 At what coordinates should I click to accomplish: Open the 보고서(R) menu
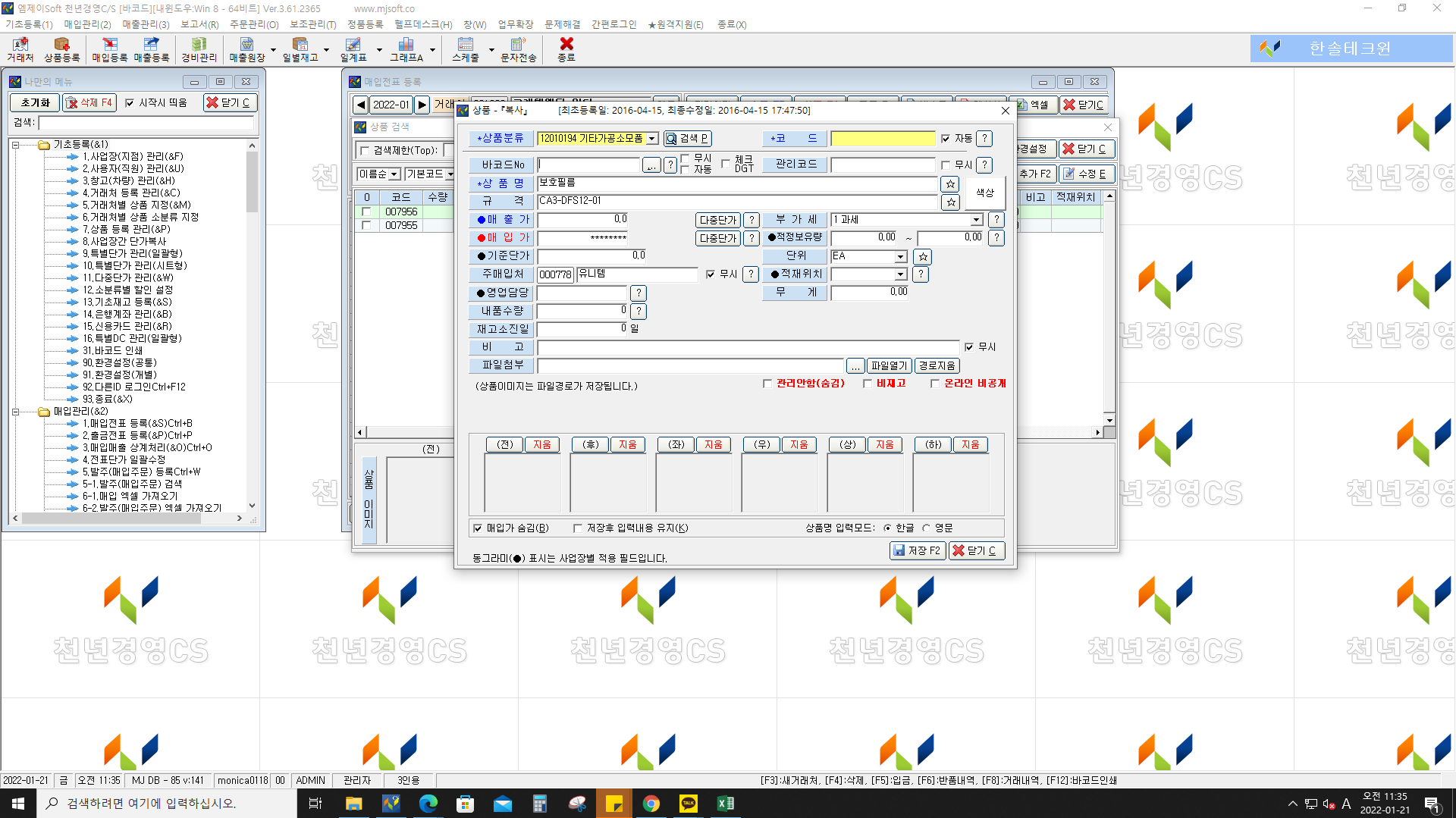[x=199, y=24]
